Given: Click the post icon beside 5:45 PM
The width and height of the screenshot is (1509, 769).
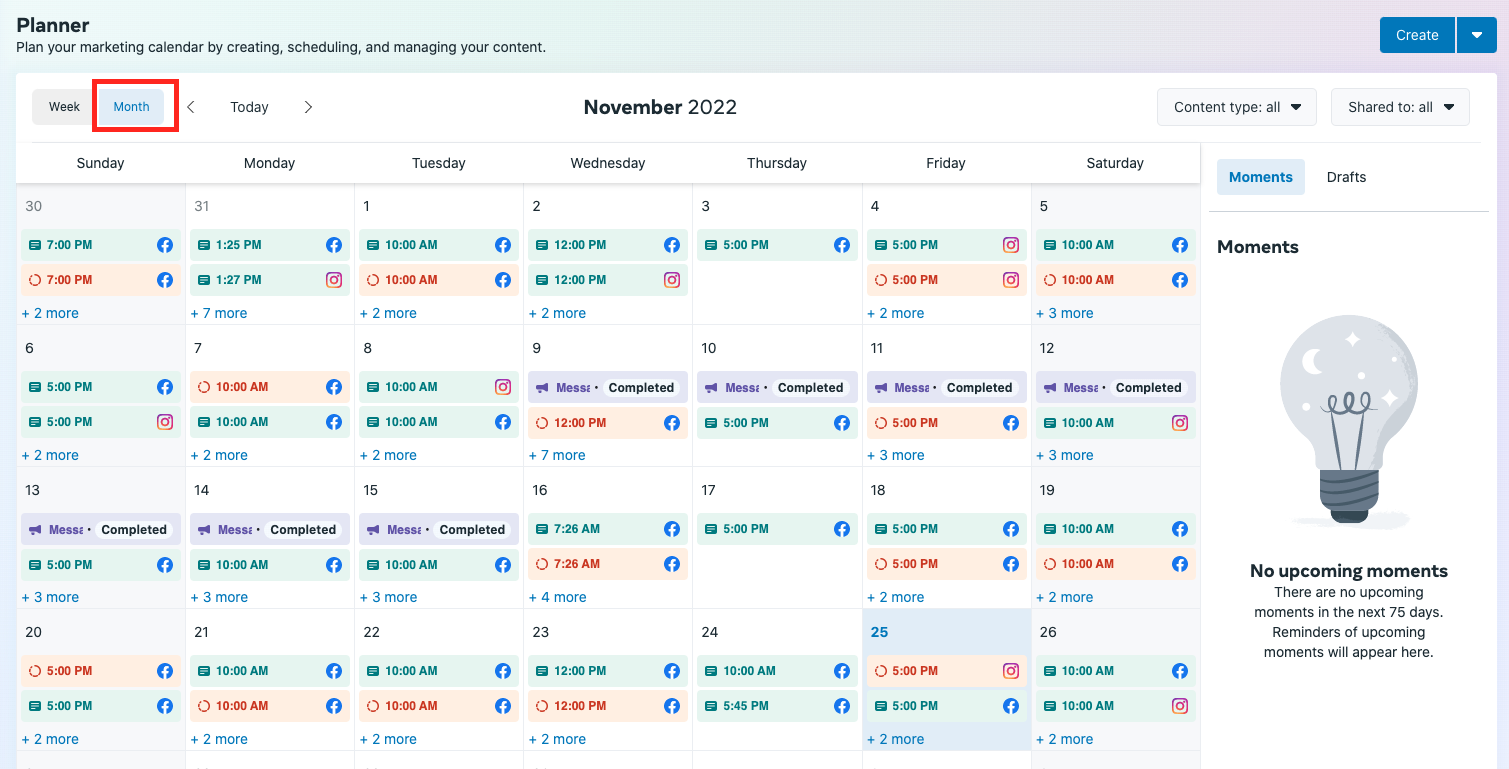Looking at the screenshot, I should point(711,706).
